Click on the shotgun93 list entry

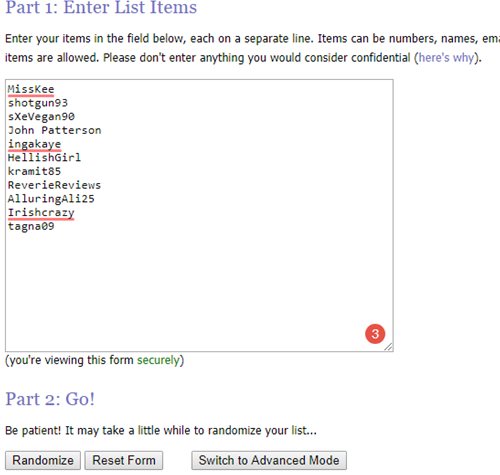pos(38,103)
